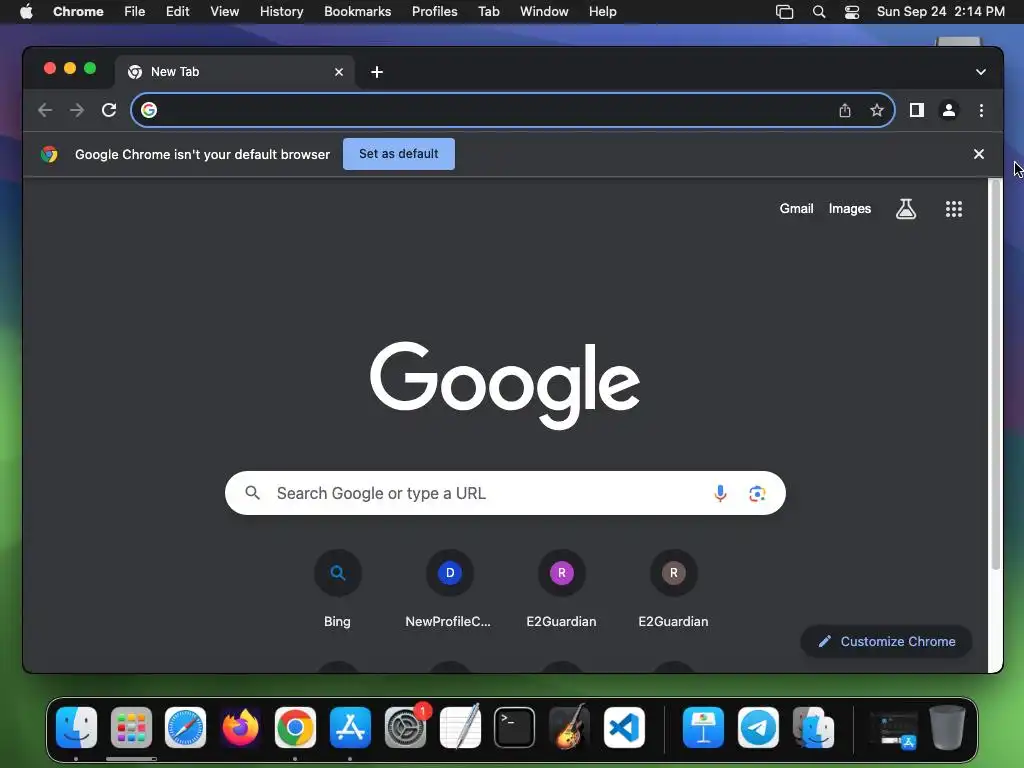Open the recent screenshot stack in Dock
The width and height of the screenshot is (1024, 768).
tap(894, 731)
